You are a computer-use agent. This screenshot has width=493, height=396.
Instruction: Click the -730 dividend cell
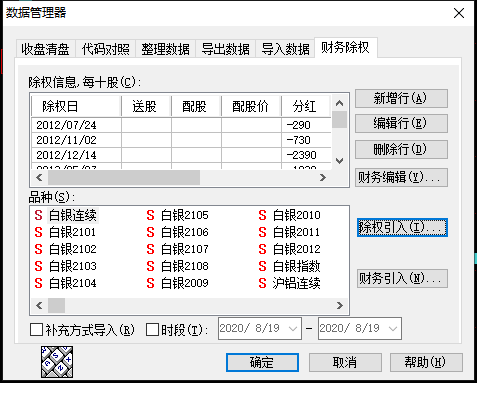tap(306, 140)
